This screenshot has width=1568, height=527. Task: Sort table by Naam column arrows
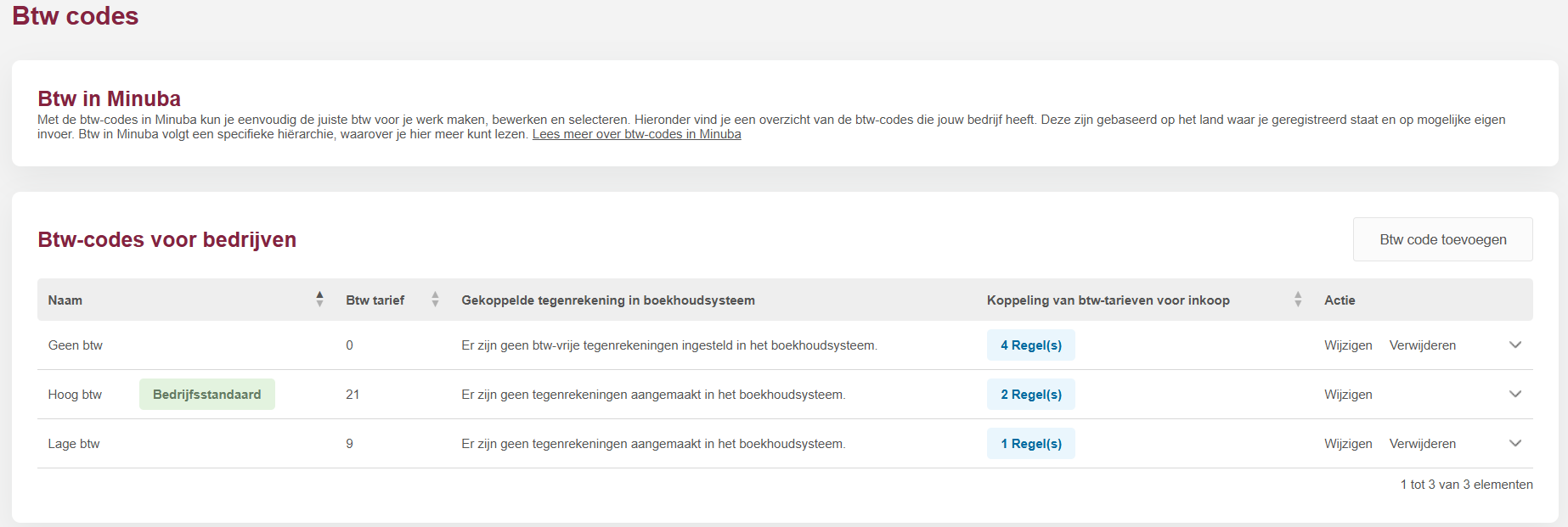click(x=319, y=299)
